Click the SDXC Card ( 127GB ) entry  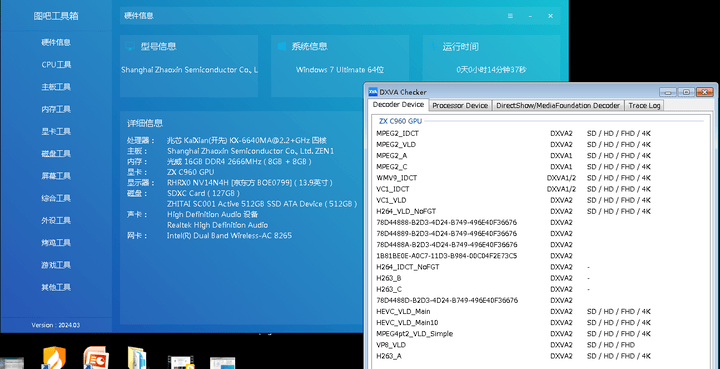(x=203, y=193)
